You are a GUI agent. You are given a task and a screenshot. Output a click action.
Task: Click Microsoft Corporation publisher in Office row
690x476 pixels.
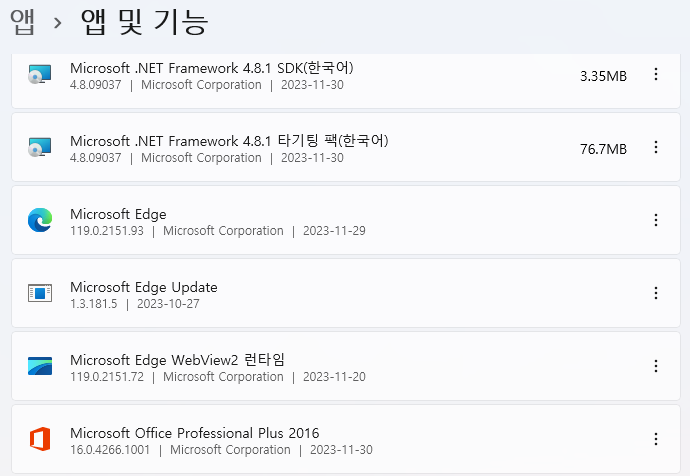click(x=230, y=450)
